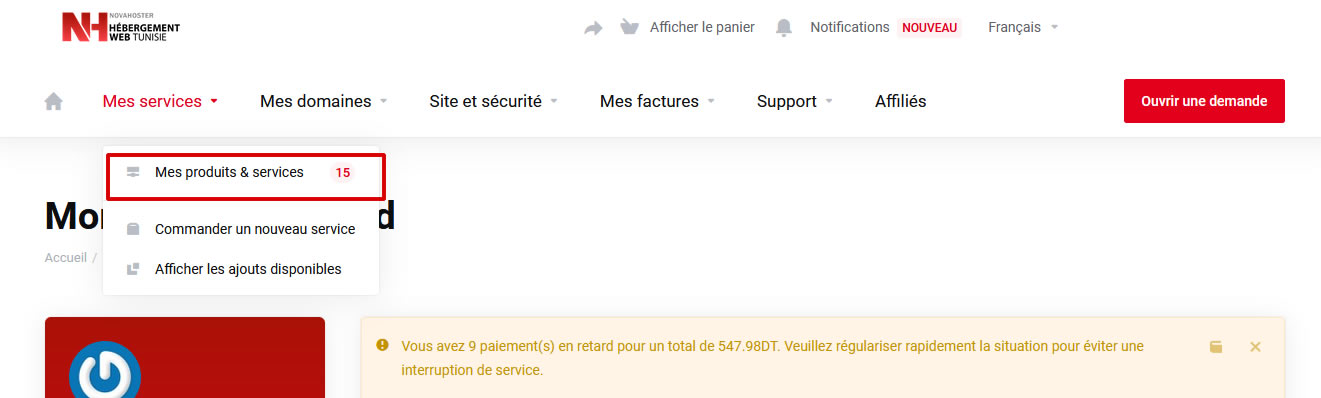Click the shopping basket icon

pyautogui.click(x=629, y=27)
